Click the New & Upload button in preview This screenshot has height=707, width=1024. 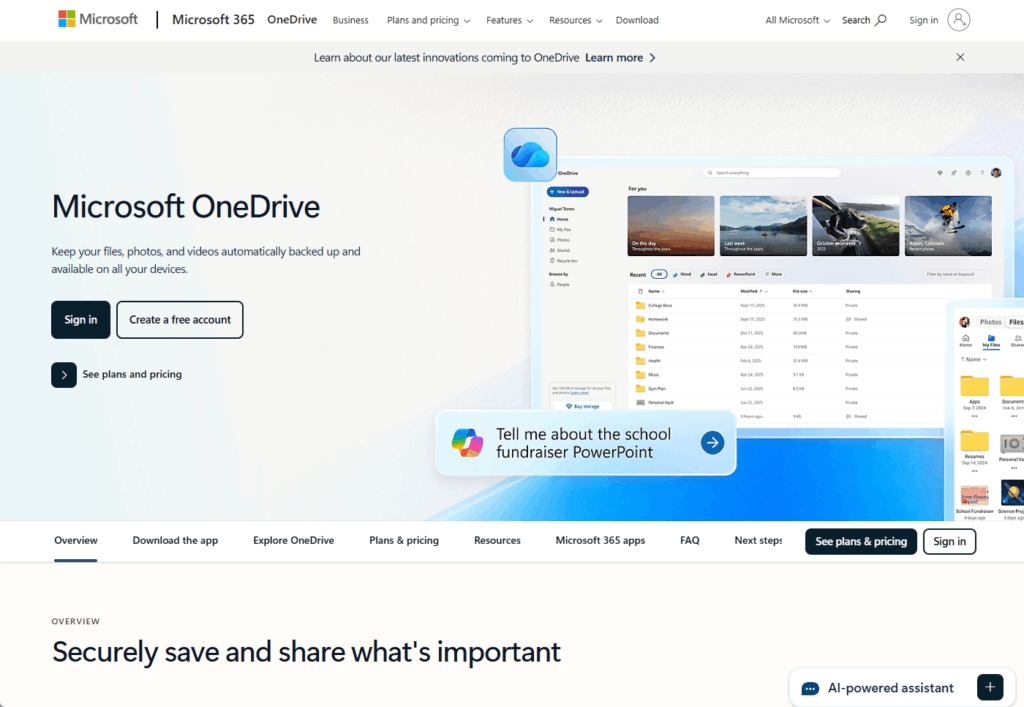[568, 192]
